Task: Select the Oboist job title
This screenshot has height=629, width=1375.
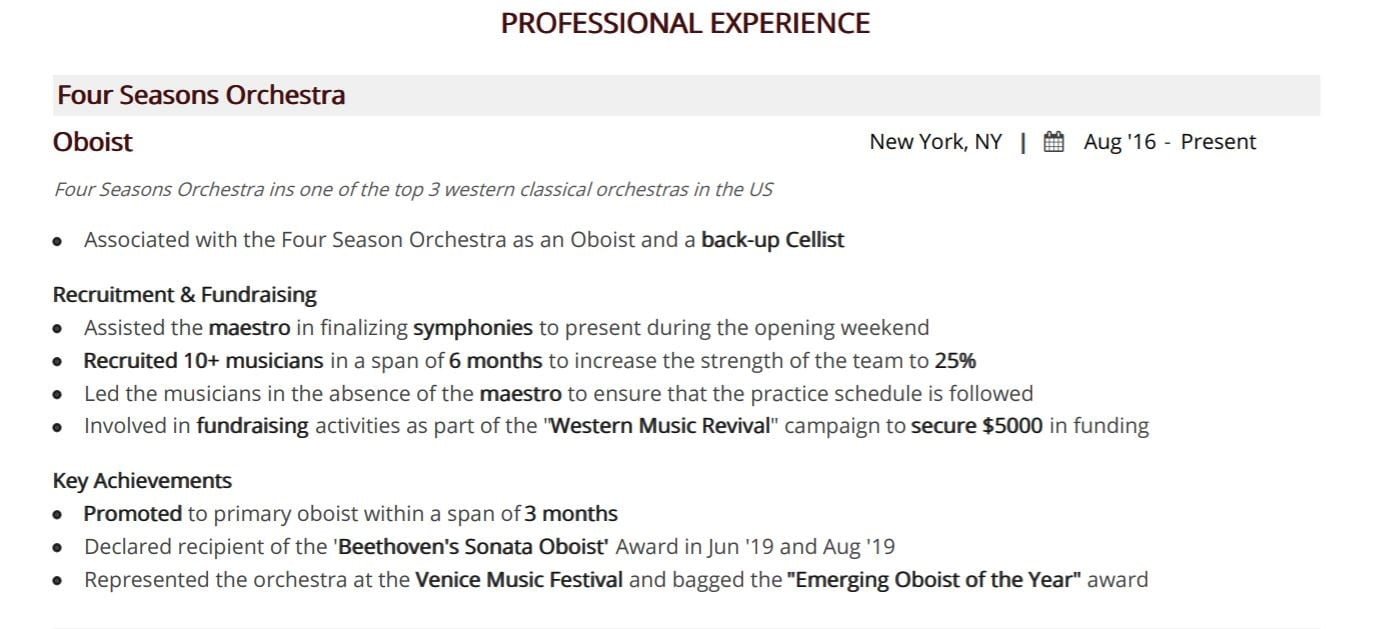Action: click(x=93, y=142)
